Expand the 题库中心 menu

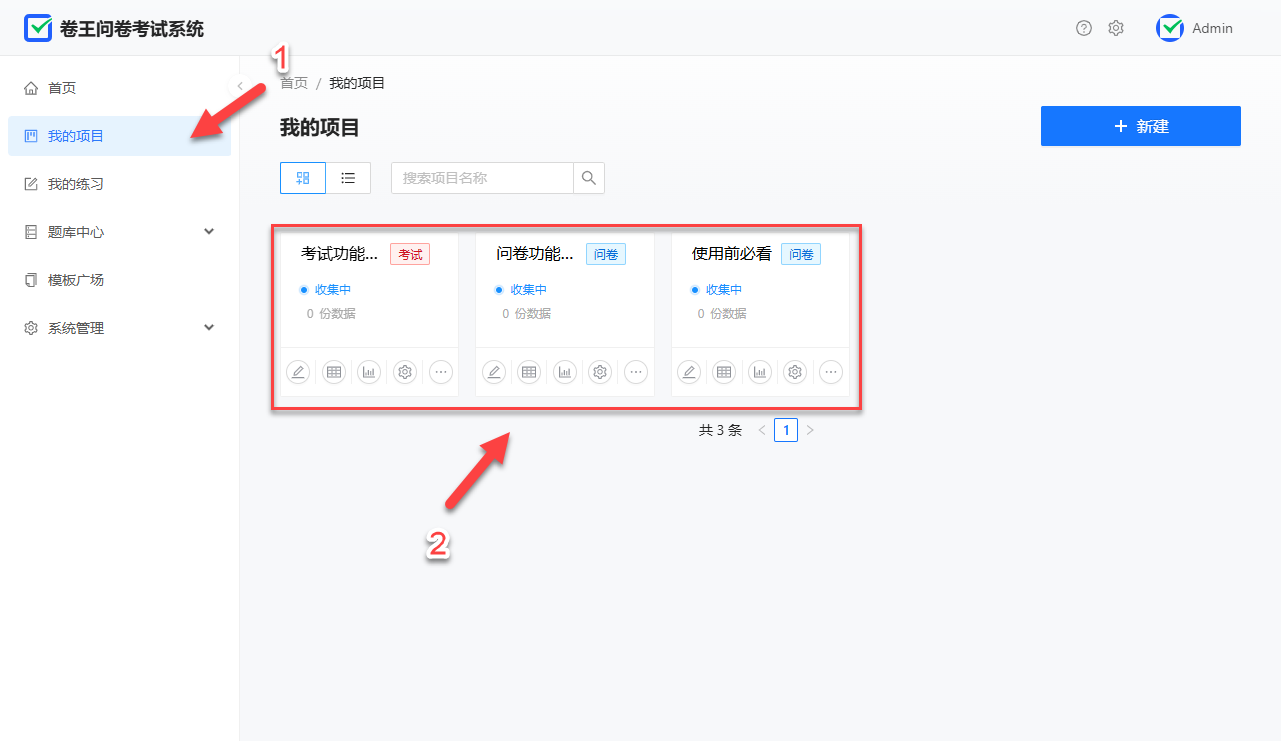[x=119, y=232]
